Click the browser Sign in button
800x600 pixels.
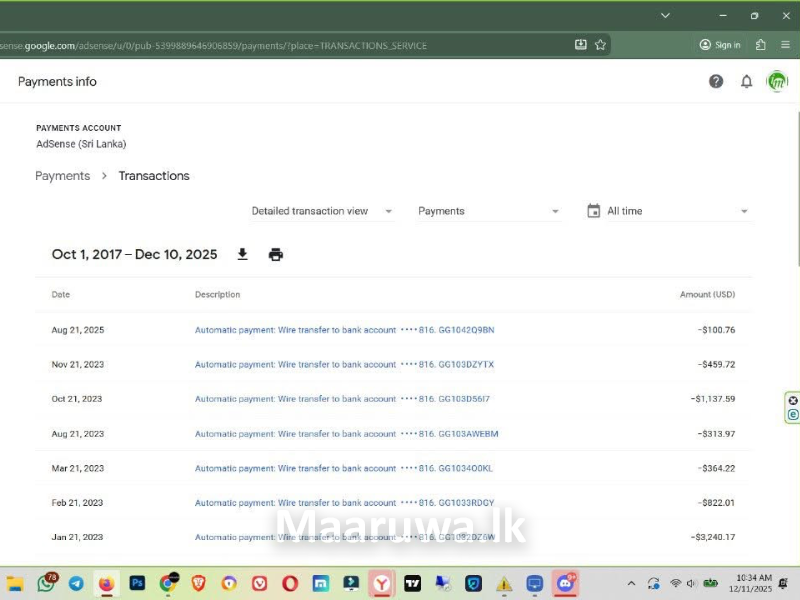(720, 45)
